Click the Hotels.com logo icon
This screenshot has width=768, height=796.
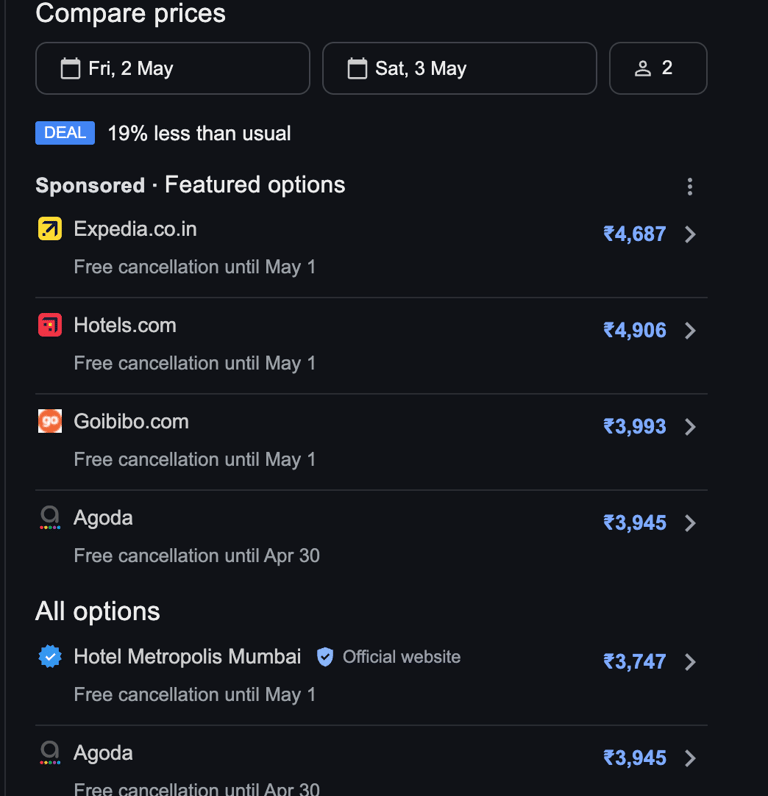pos(50,325)
